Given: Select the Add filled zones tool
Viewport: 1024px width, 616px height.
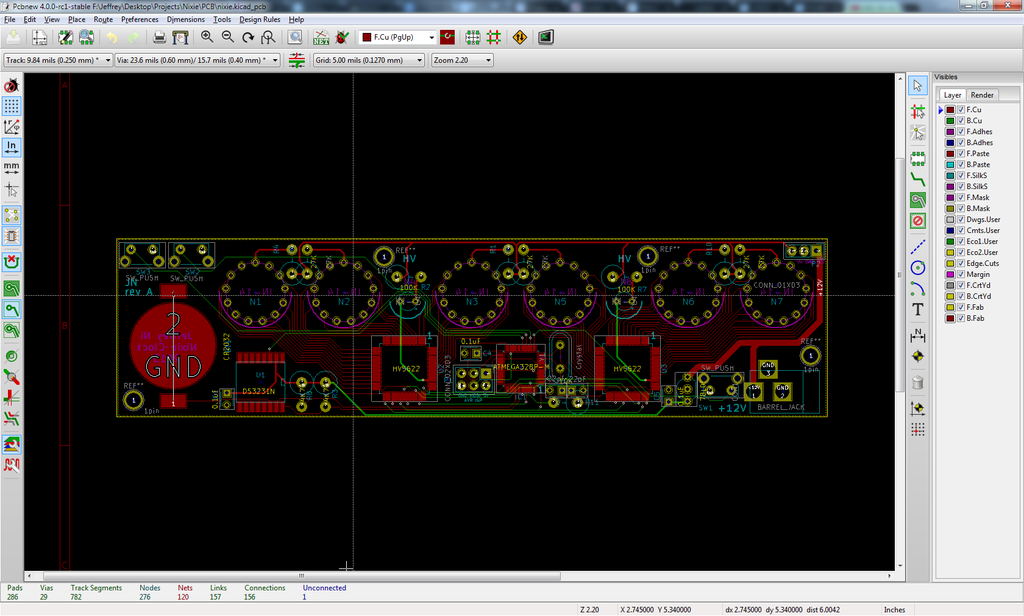Looking at the screenshot, I should (x=918, y=200).
